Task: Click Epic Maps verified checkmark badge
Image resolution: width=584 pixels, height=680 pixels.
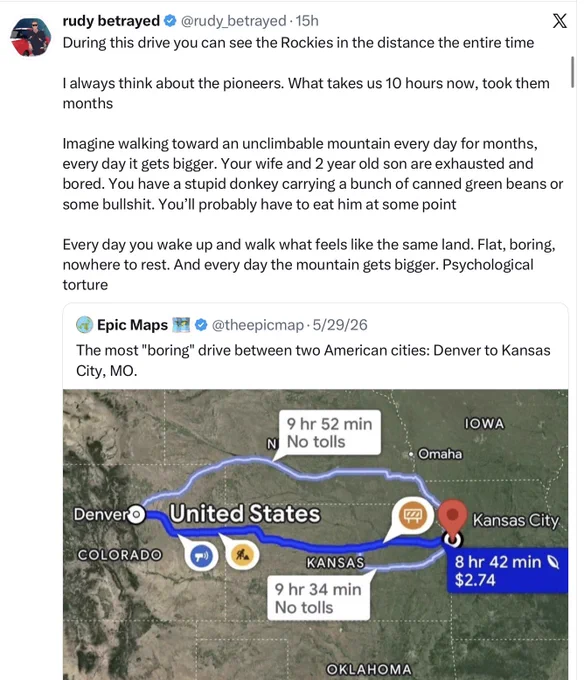Action: (x=201, y=324)
